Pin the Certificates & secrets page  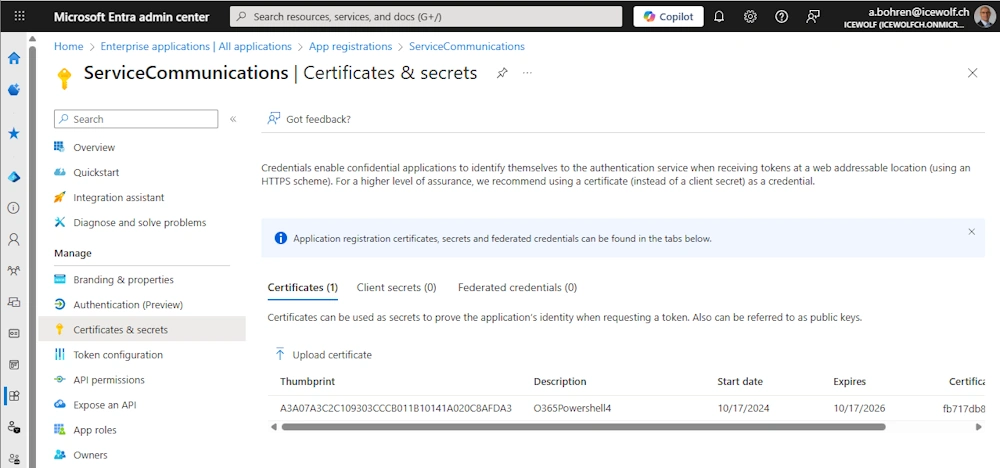point(502,73)
